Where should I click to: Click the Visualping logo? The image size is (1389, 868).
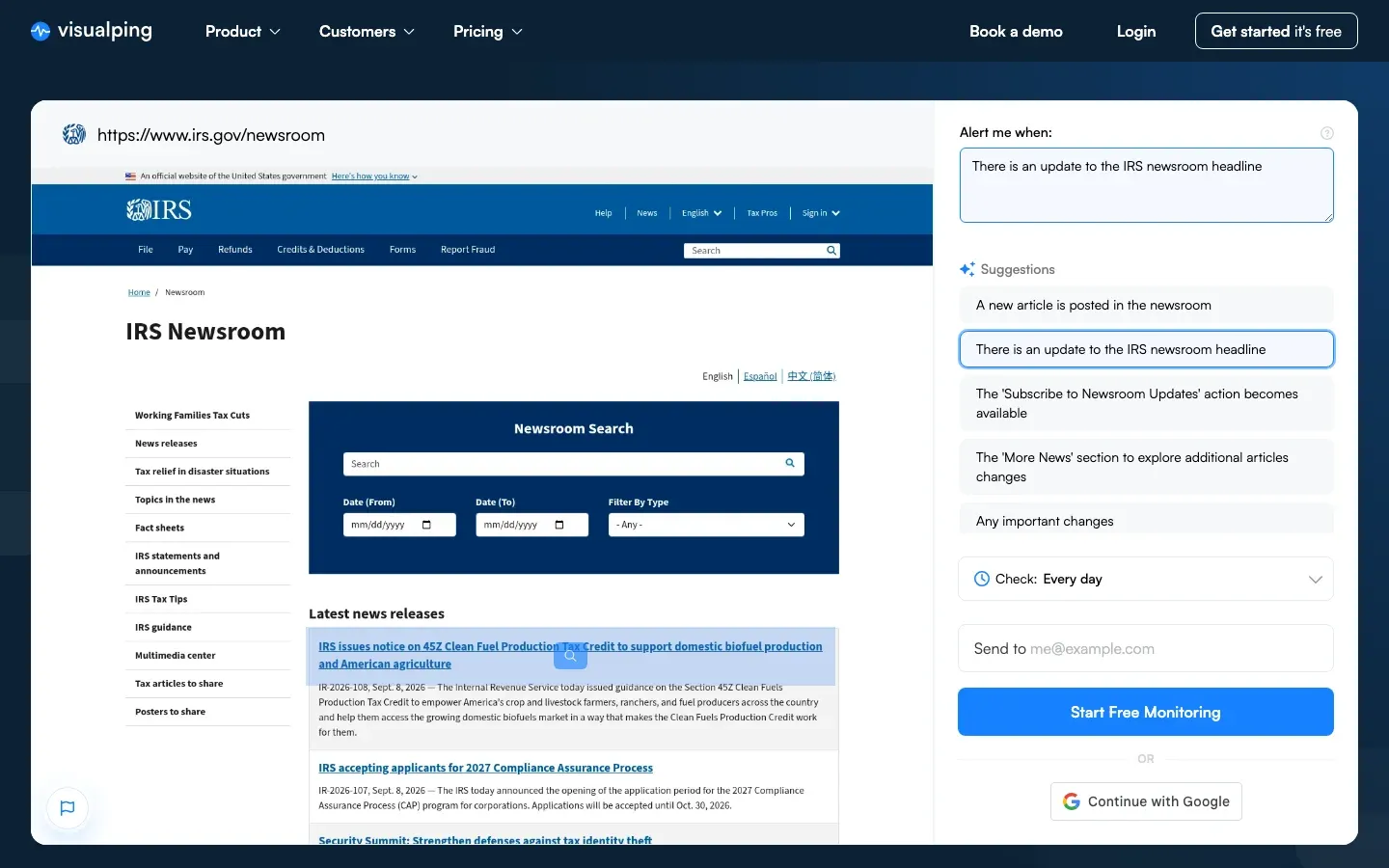[91, 31]
